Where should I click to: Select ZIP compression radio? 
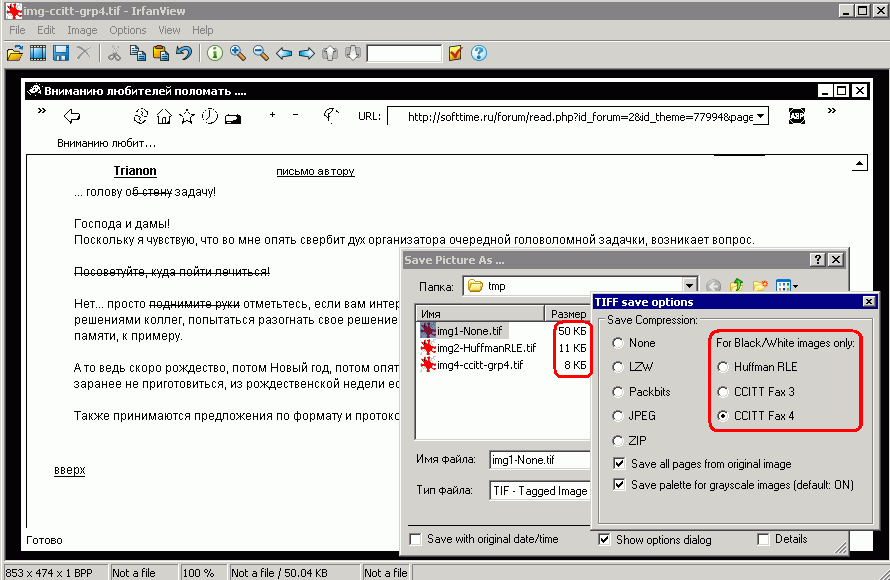(x=618, y=441)
